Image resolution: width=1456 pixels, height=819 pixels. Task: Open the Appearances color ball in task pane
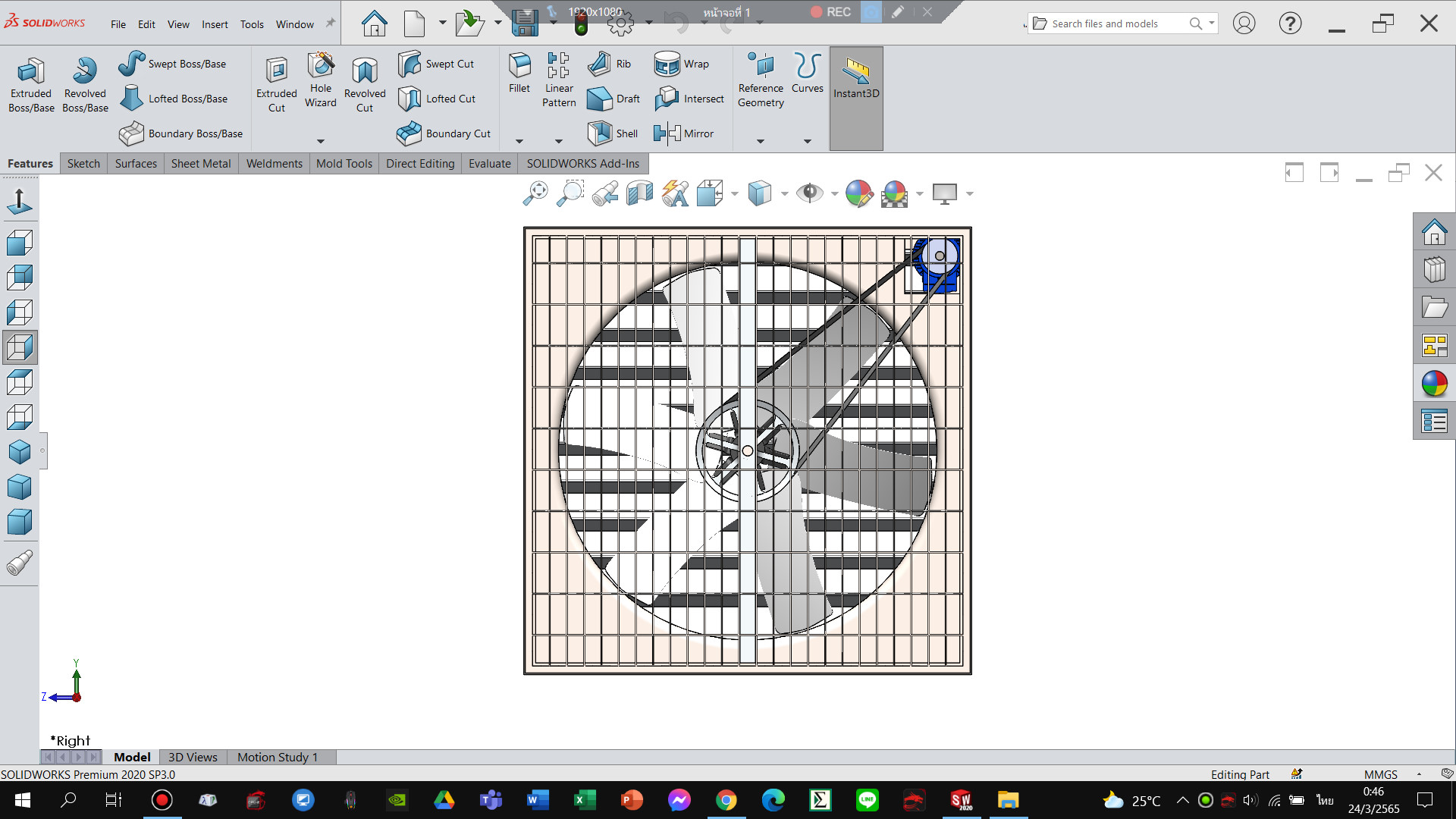[1434, 384]
